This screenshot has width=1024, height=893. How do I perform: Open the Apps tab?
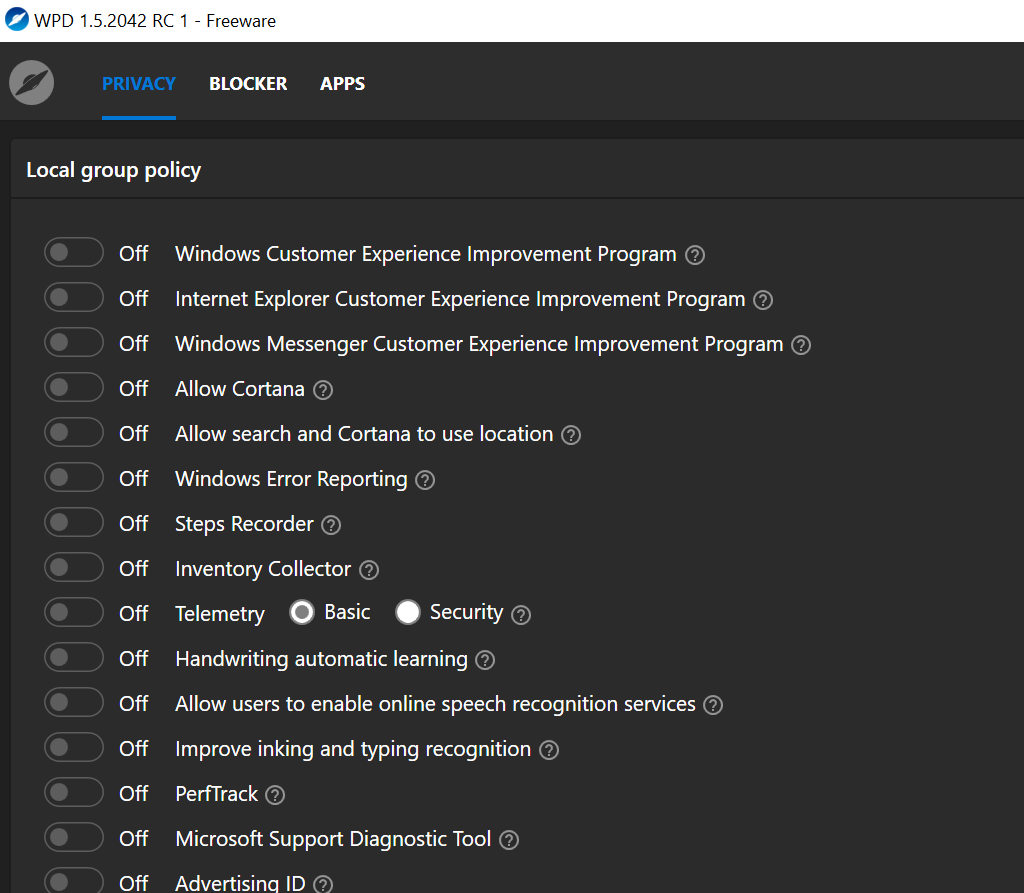coord(342,84)
